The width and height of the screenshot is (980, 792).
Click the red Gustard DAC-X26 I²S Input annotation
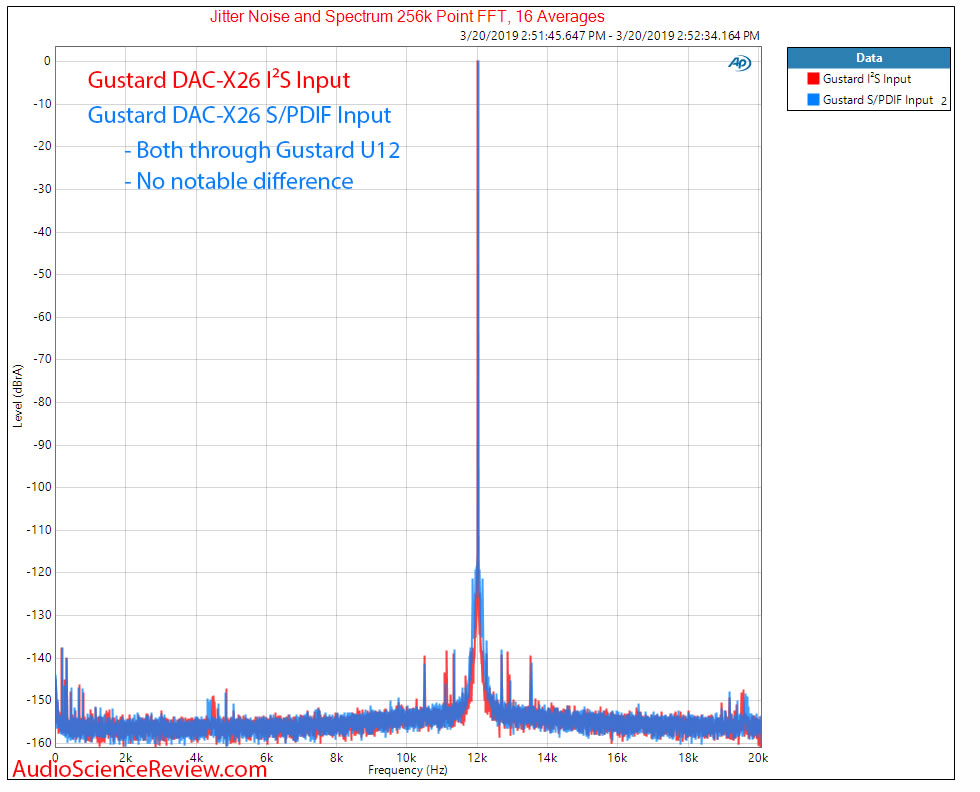219,79
